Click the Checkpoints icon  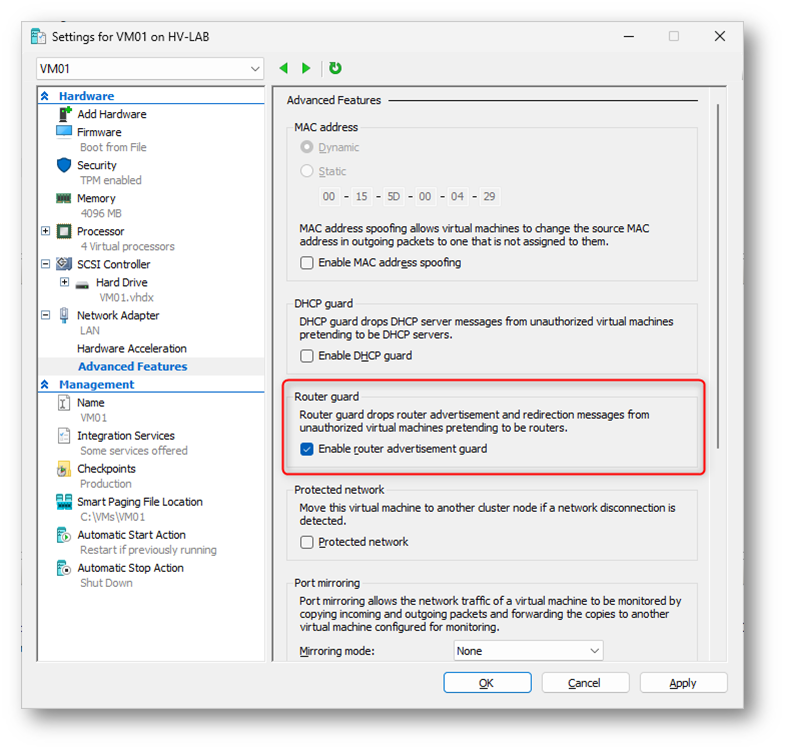64,469
